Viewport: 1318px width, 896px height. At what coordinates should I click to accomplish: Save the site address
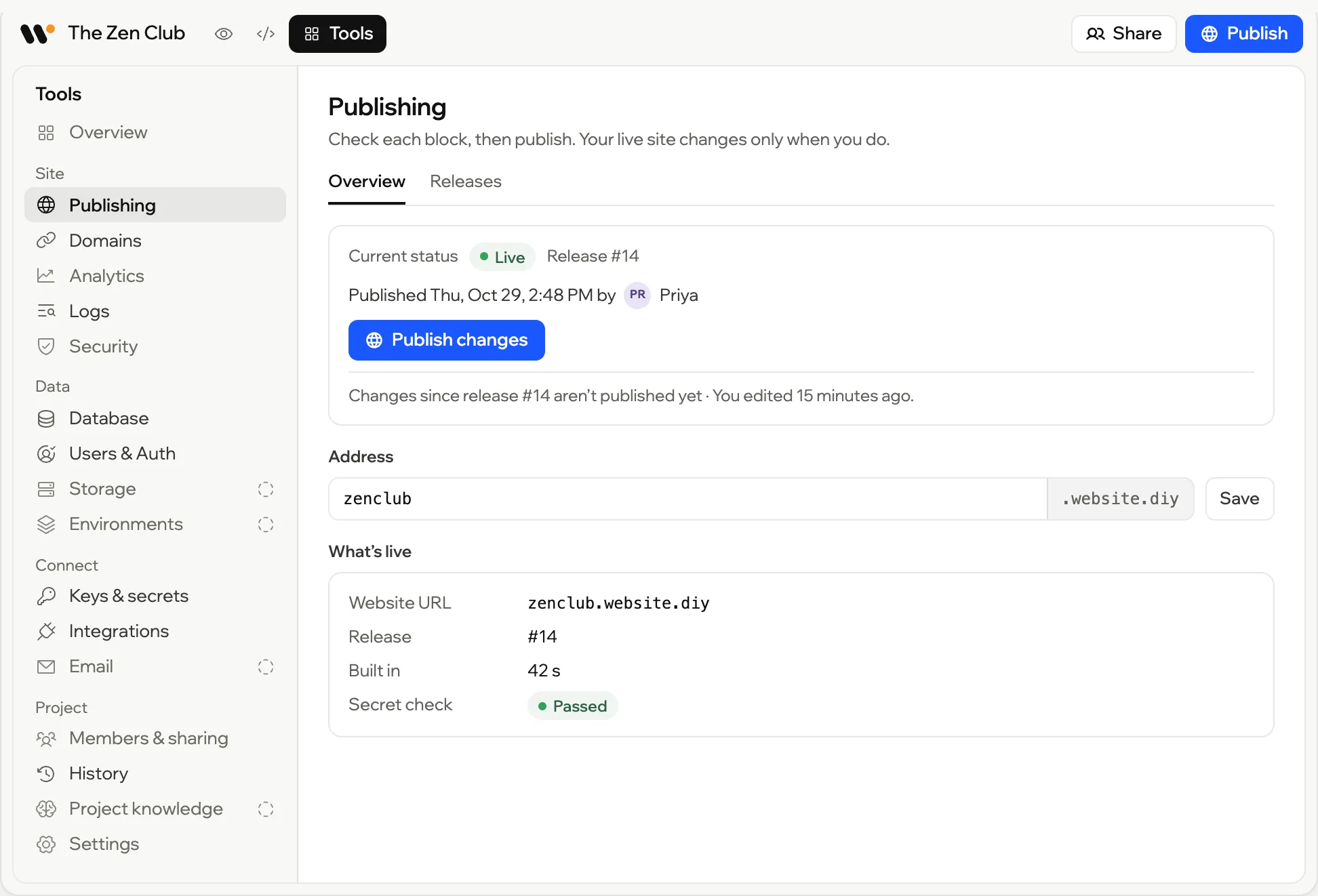1239,499
